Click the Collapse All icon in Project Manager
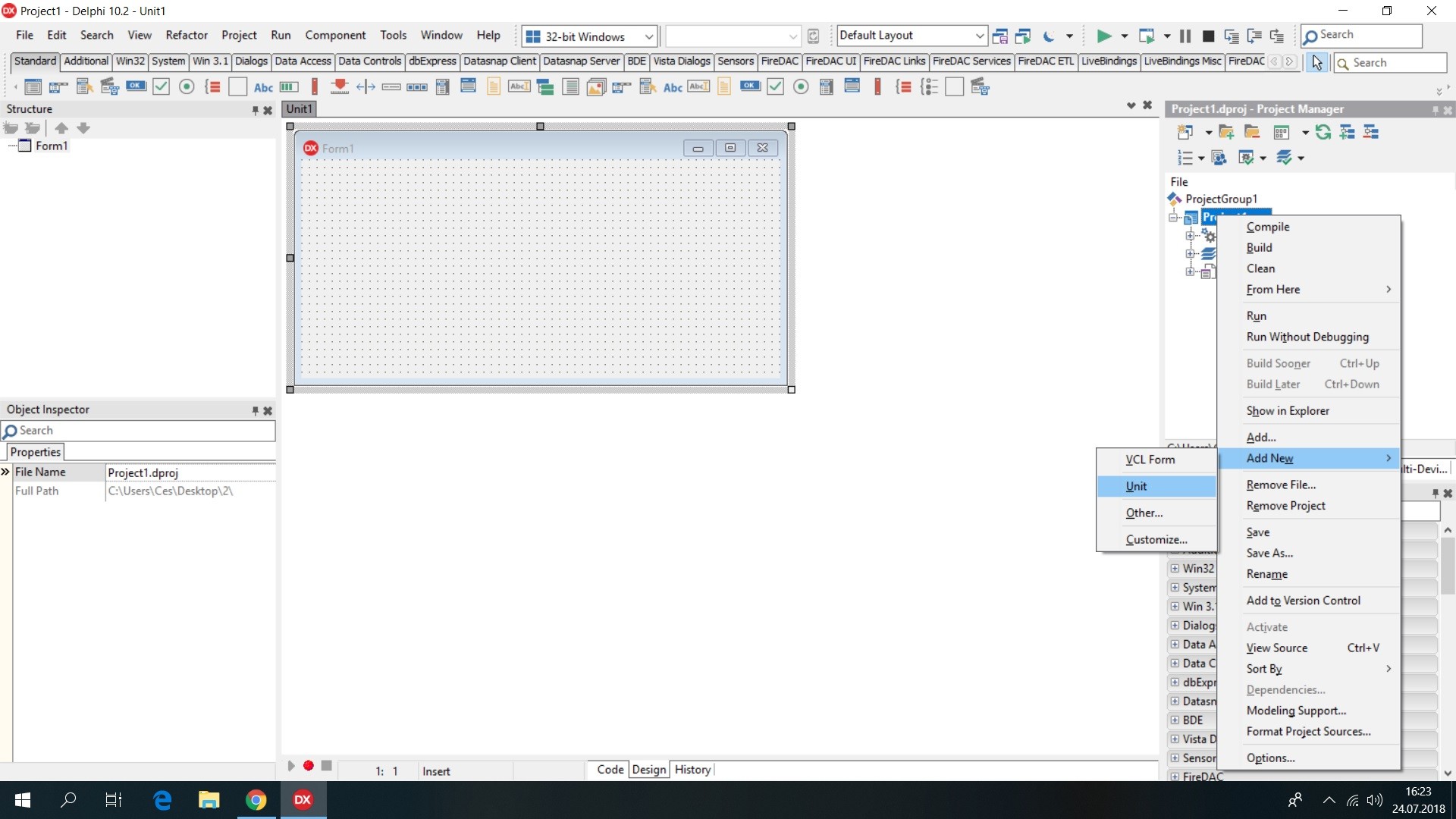Image resolution: width=1456 pixels, height=819 pixels. coord(1371,132)
